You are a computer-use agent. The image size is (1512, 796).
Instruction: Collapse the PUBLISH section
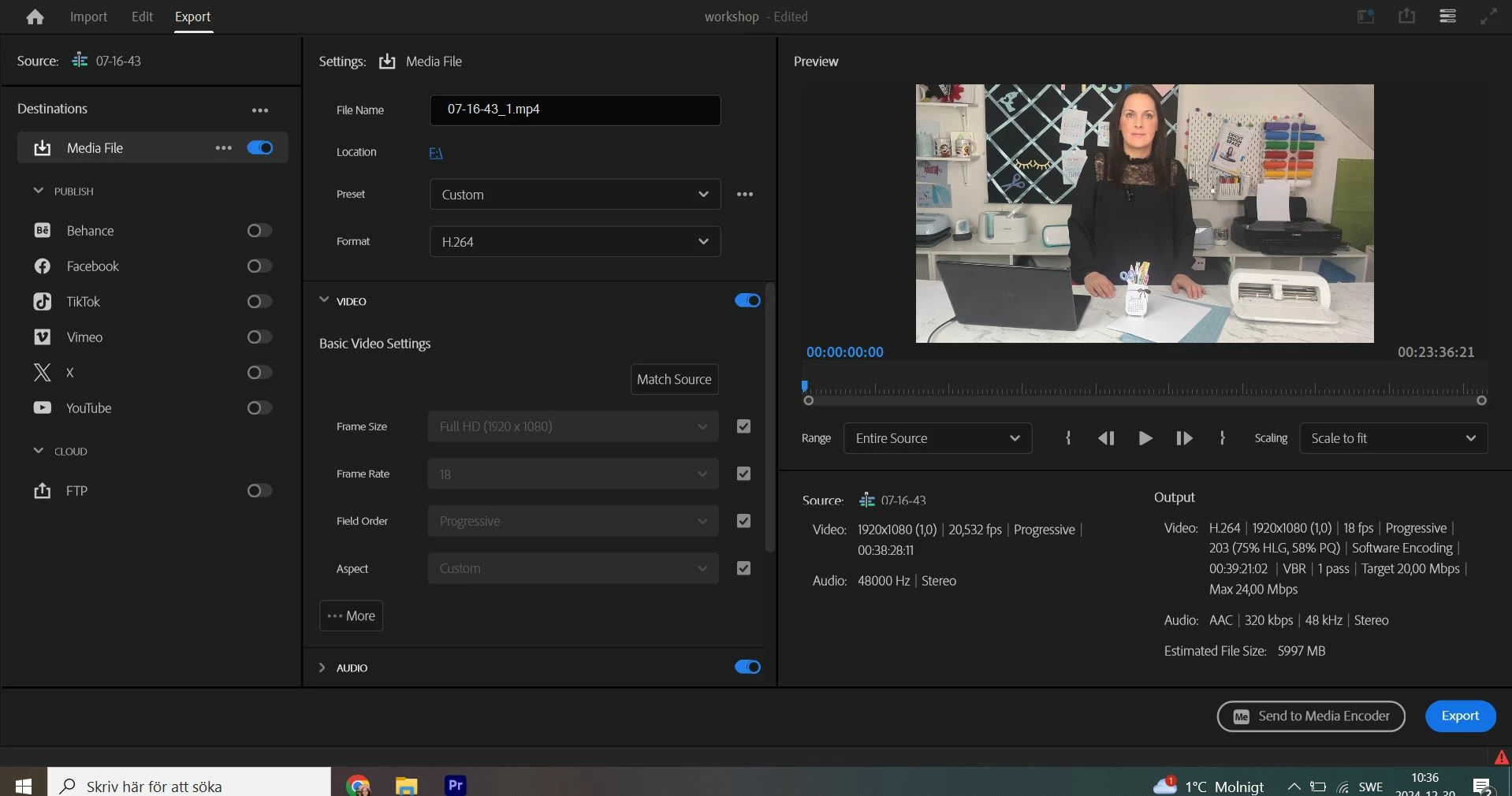38,191
